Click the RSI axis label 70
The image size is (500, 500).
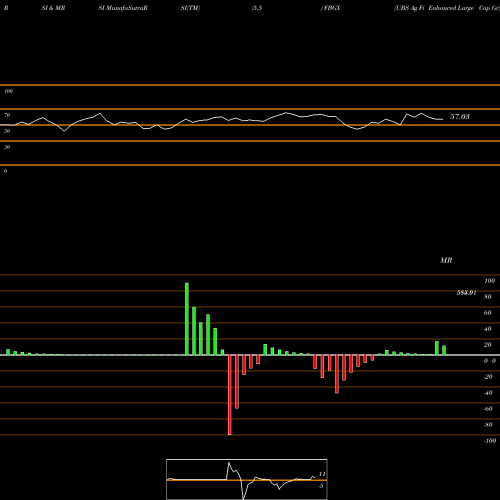point(7,115)
